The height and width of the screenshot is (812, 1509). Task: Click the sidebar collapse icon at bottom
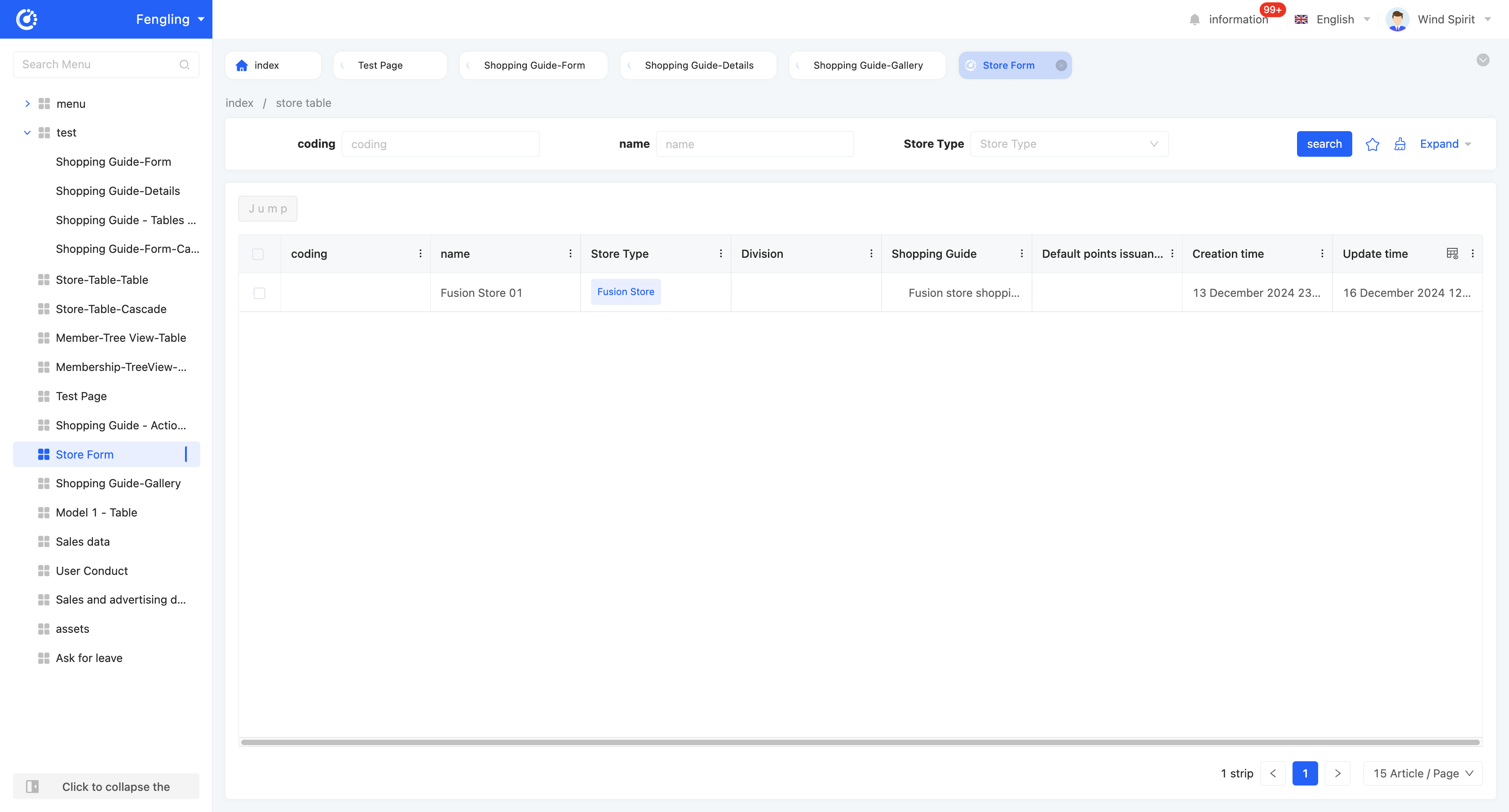click(33, 786)
